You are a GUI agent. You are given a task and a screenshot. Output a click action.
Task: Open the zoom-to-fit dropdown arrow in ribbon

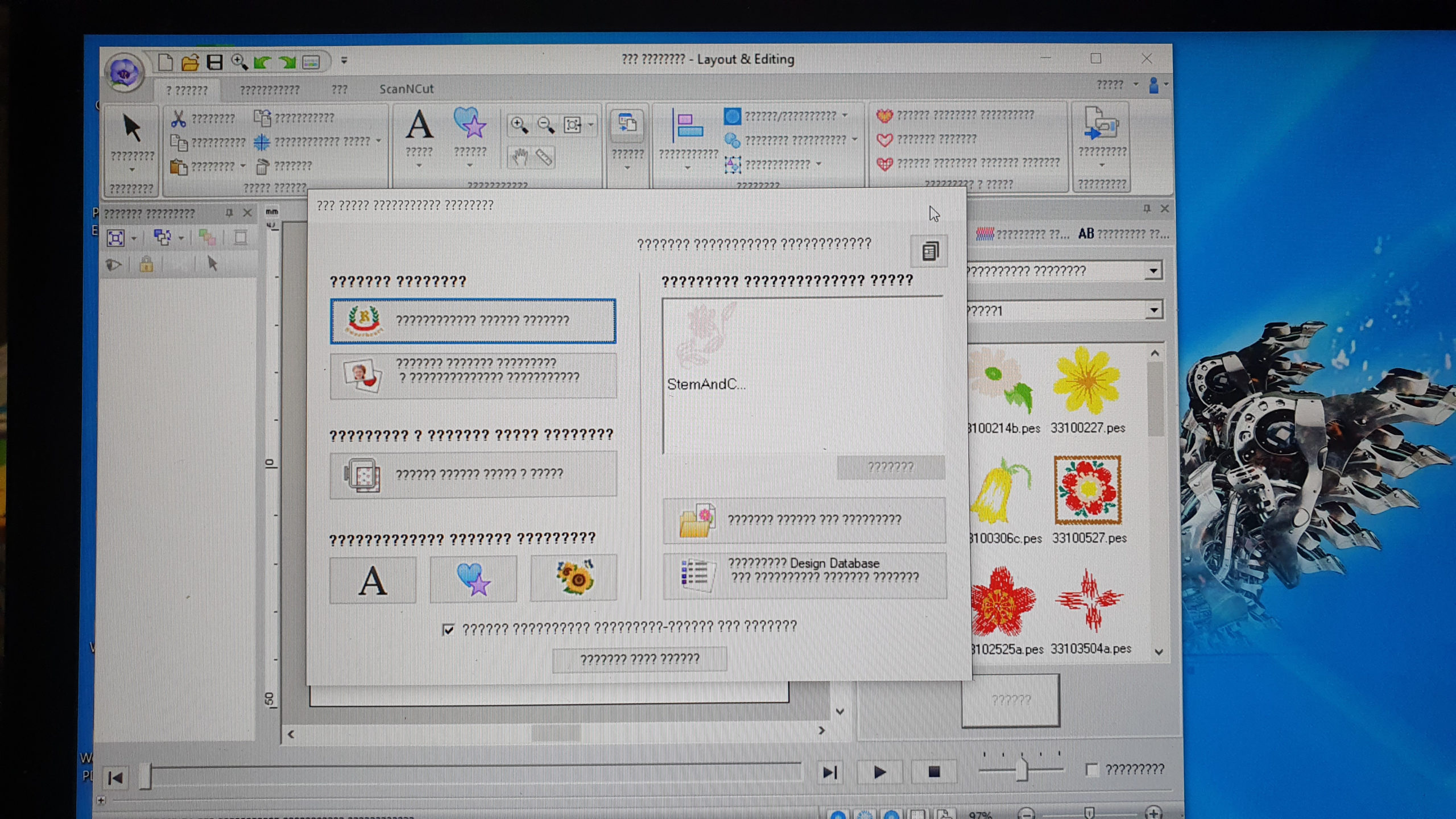point(591,125)
